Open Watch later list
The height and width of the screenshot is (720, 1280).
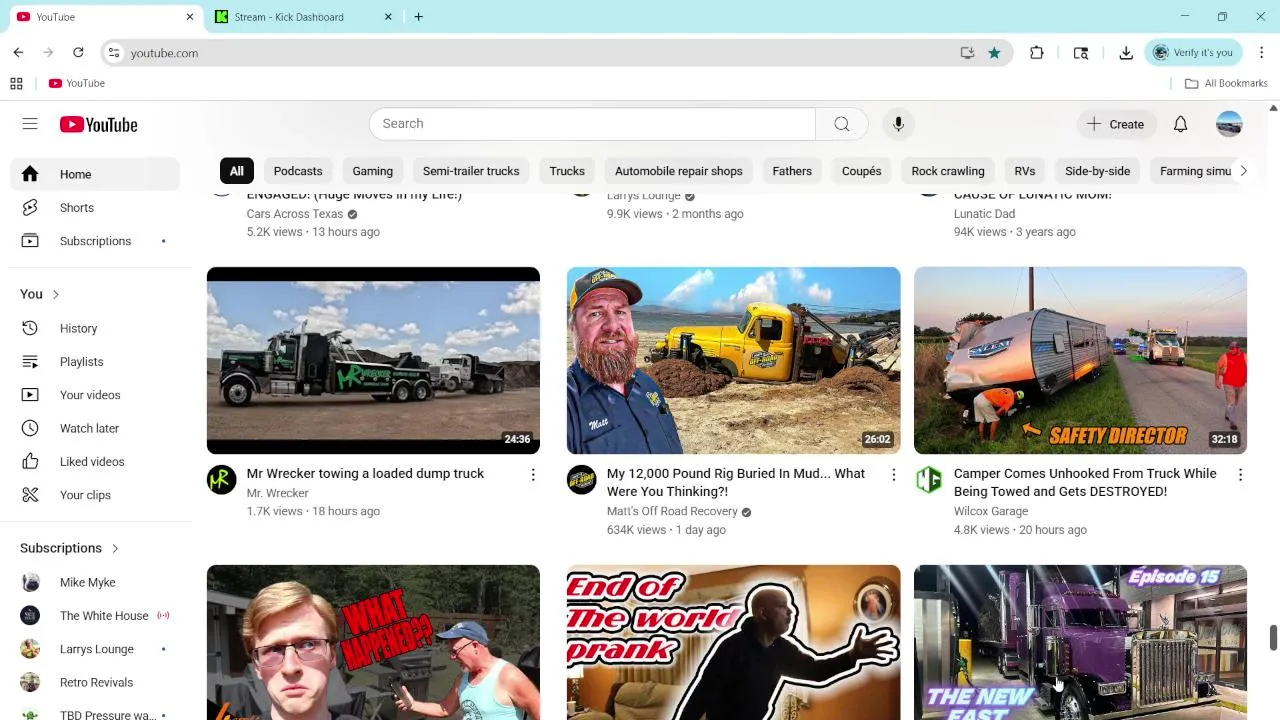click(x=95, y=428)
